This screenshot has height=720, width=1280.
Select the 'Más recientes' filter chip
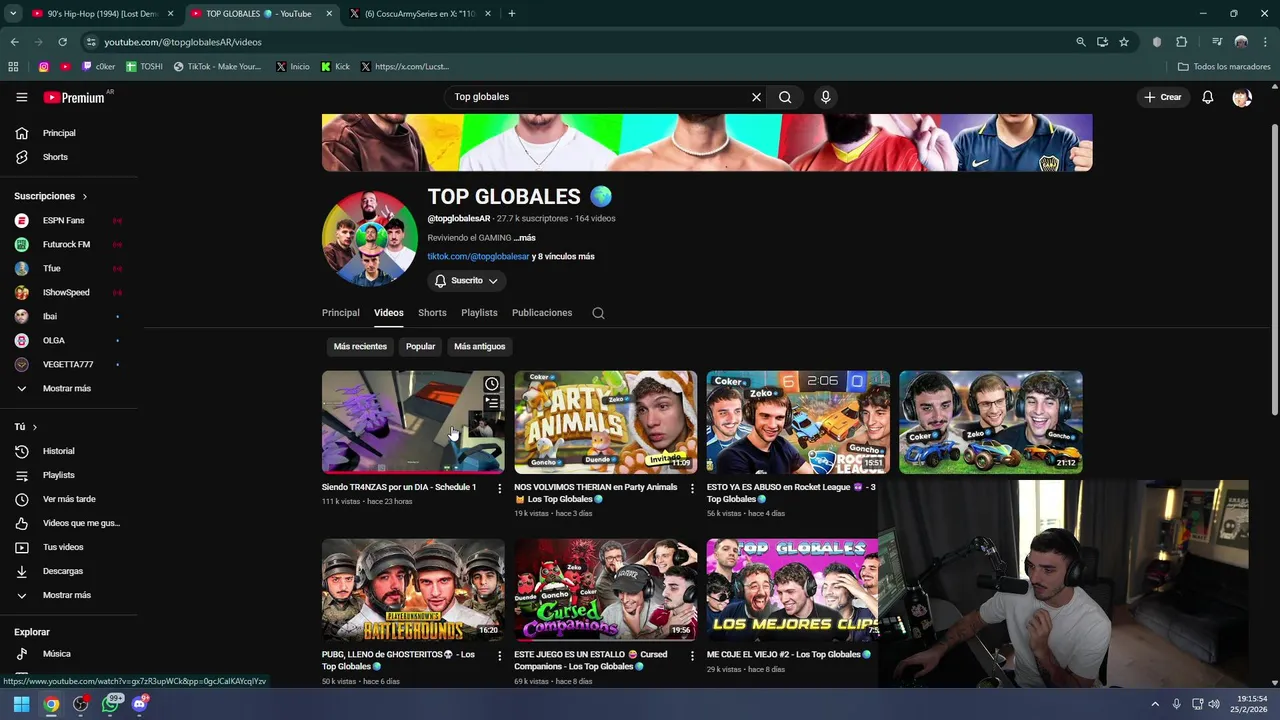(x=360, y=346)
